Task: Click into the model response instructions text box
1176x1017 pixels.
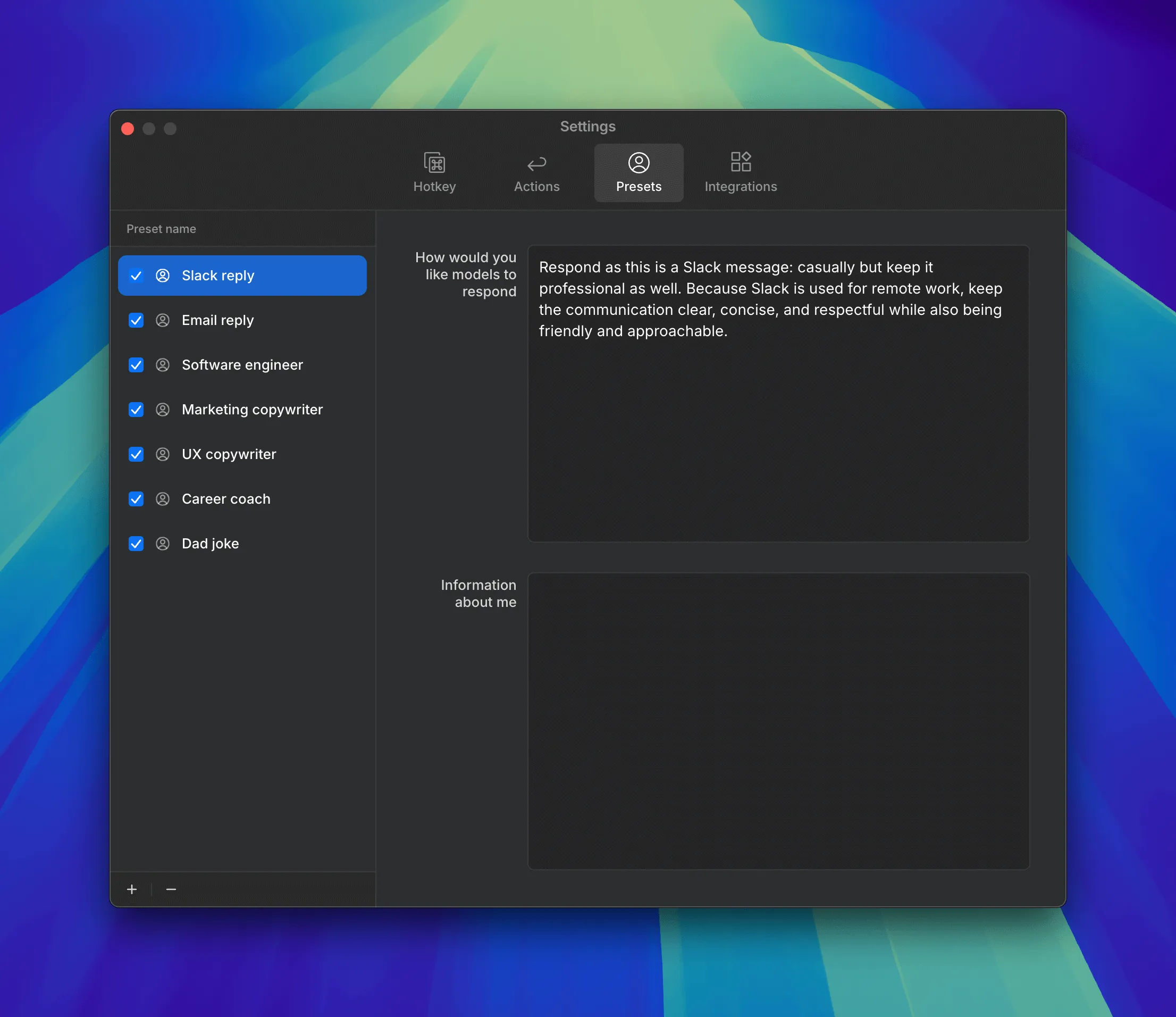Action: [x=778, y=431]
